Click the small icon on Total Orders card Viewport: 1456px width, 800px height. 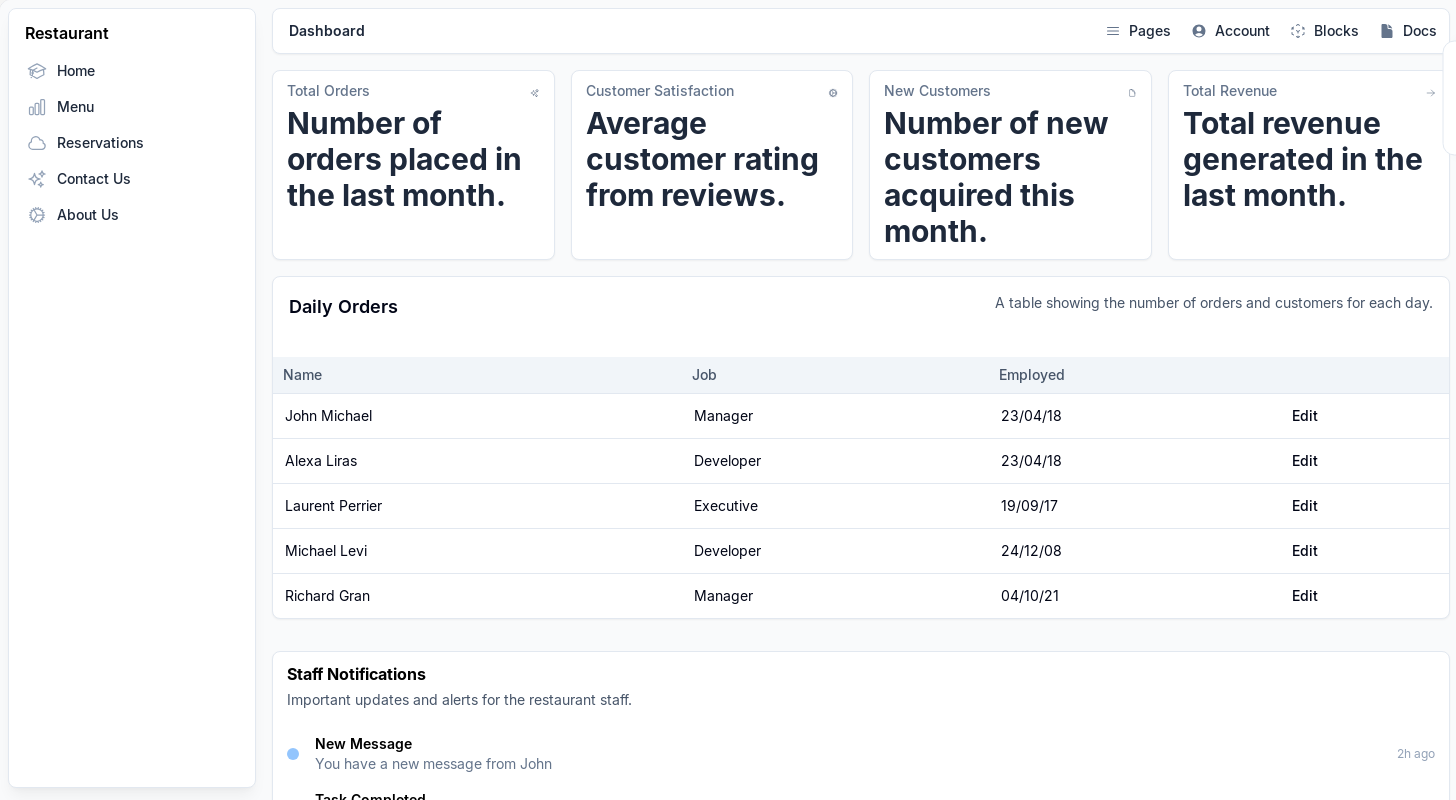tap(534, 93)
